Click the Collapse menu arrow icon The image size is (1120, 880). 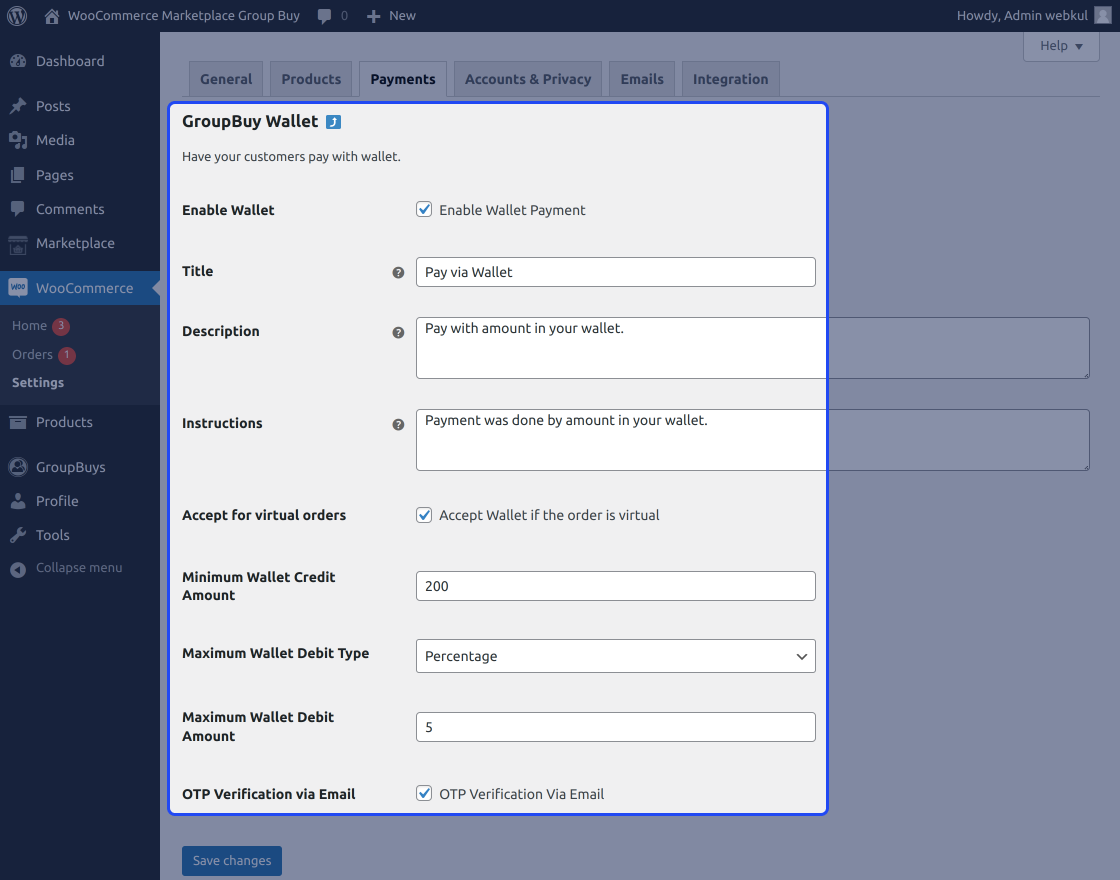tap(18, 569)
